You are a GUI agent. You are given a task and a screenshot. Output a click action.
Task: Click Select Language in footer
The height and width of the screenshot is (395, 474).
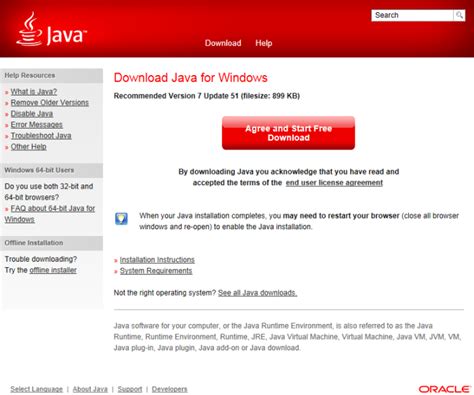[36, 389]
